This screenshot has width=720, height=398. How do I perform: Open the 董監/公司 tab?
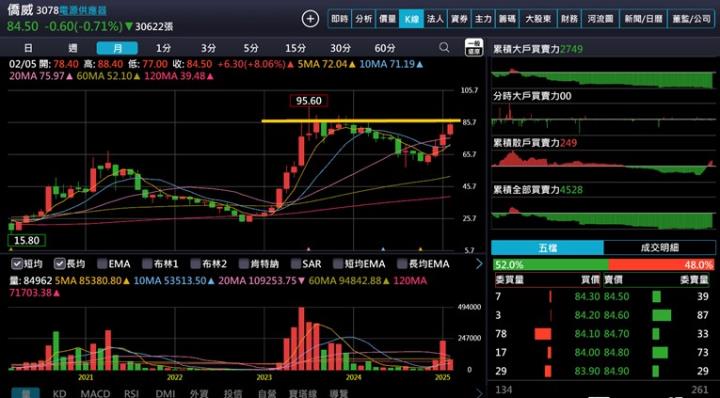click(x=691, y=19)
